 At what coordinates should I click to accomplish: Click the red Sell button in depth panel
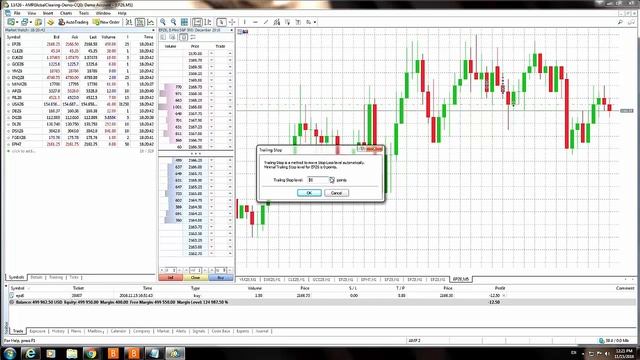[x=171, y=278]
